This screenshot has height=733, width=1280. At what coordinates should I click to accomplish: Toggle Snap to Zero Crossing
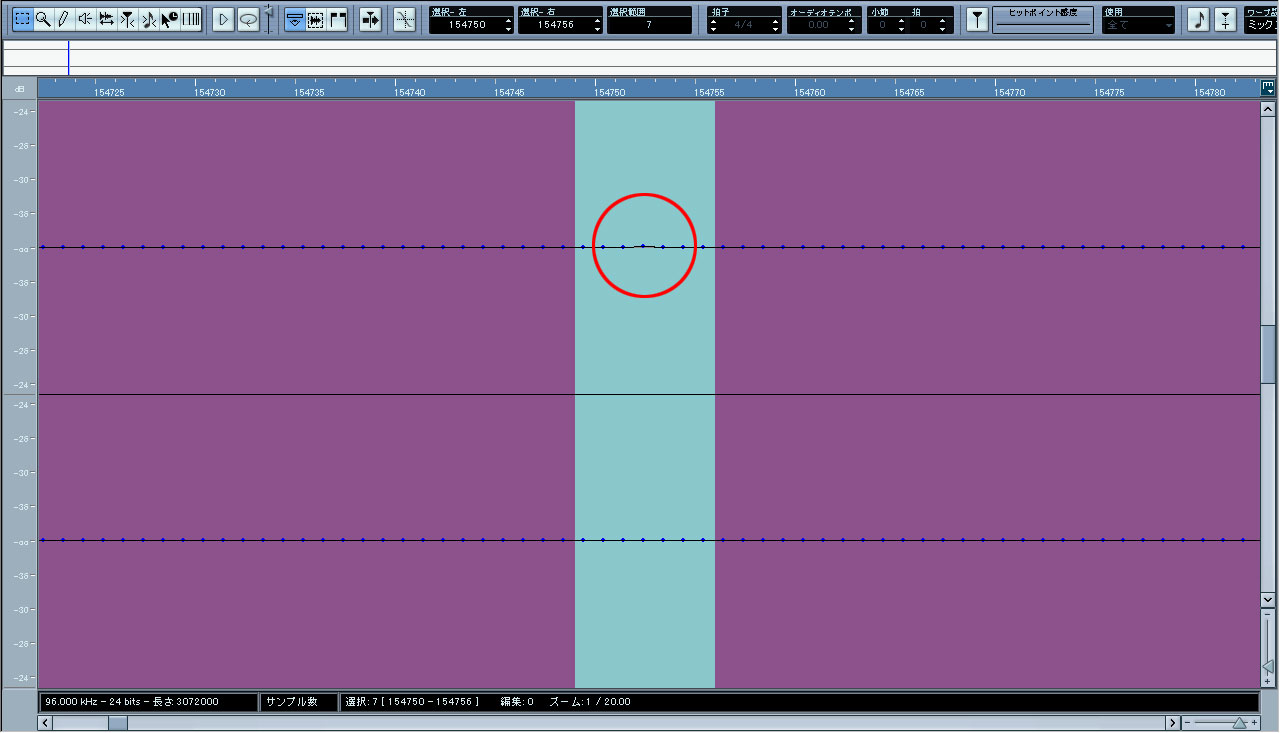click(404, 19)
